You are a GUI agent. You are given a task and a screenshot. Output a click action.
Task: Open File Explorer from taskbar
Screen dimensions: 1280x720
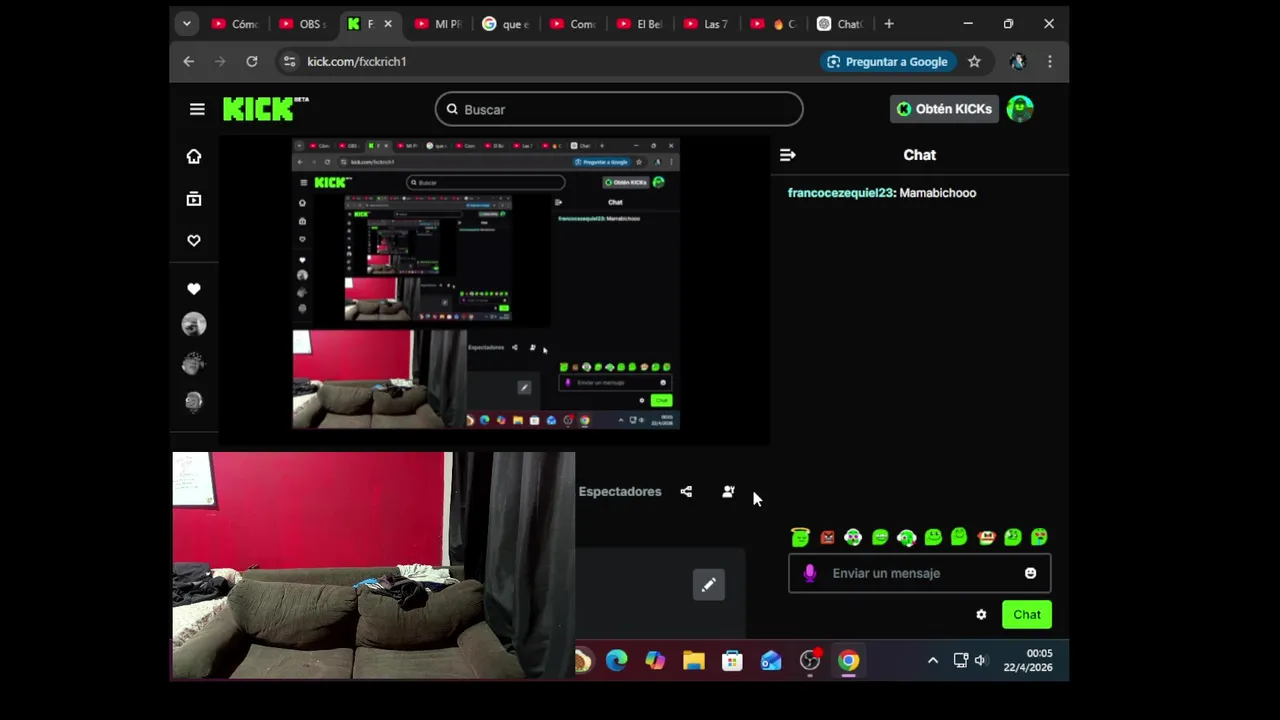pos(694,661)
